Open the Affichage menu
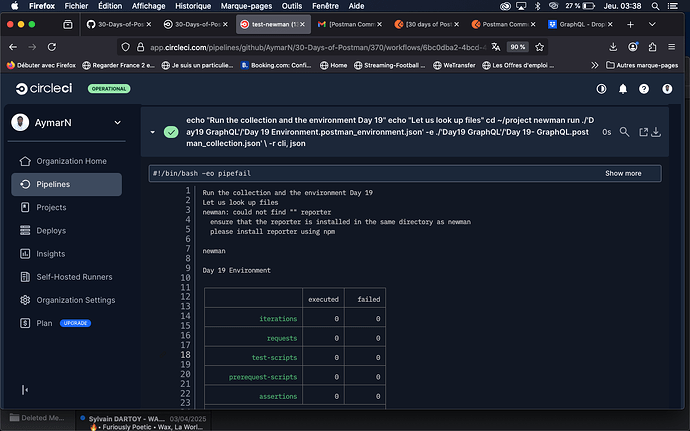This screenshot has width=690, height=431. tap(148, 6)
